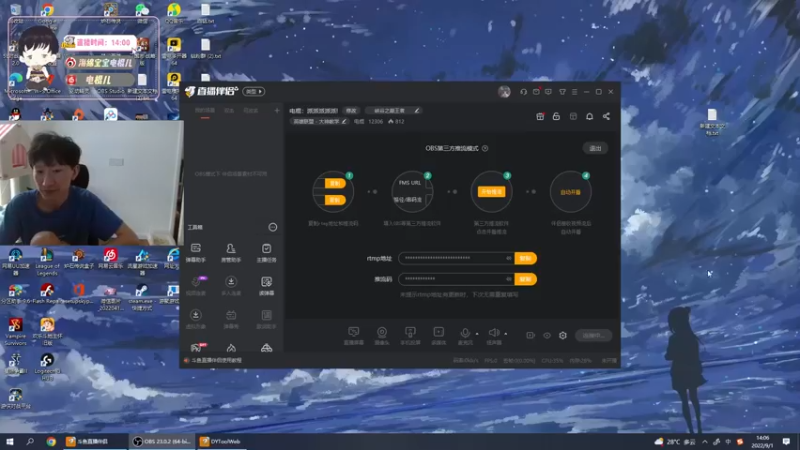Open the 多人连麦 tool
The width and height of the screenshot is (800, 450).
tap(231, 286)
